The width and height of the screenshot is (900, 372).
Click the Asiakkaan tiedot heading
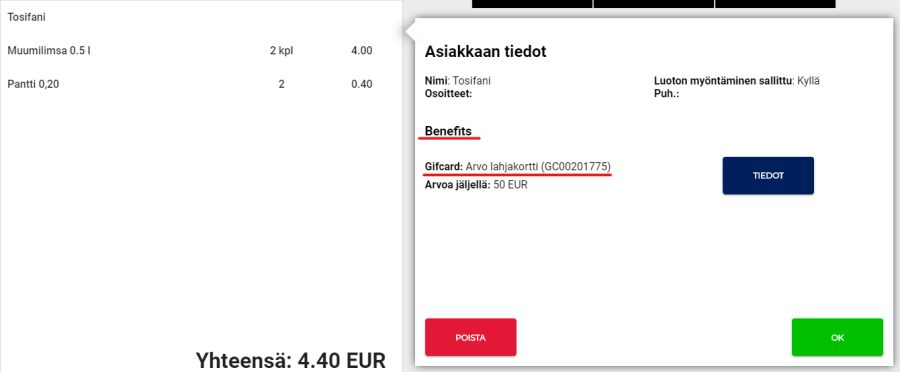tap(486, 52)
